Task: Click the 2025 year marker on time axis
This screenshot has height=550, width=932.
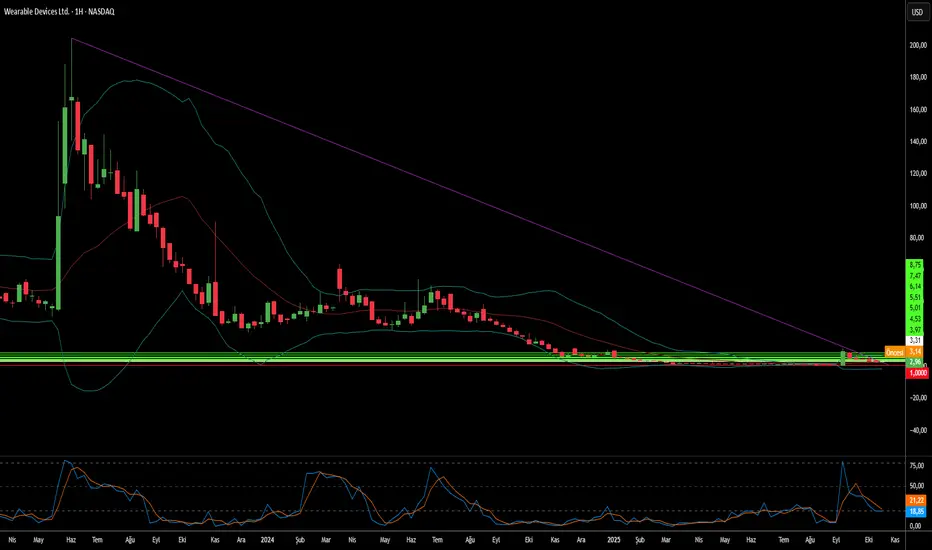Action: click(x=613, y=540)
